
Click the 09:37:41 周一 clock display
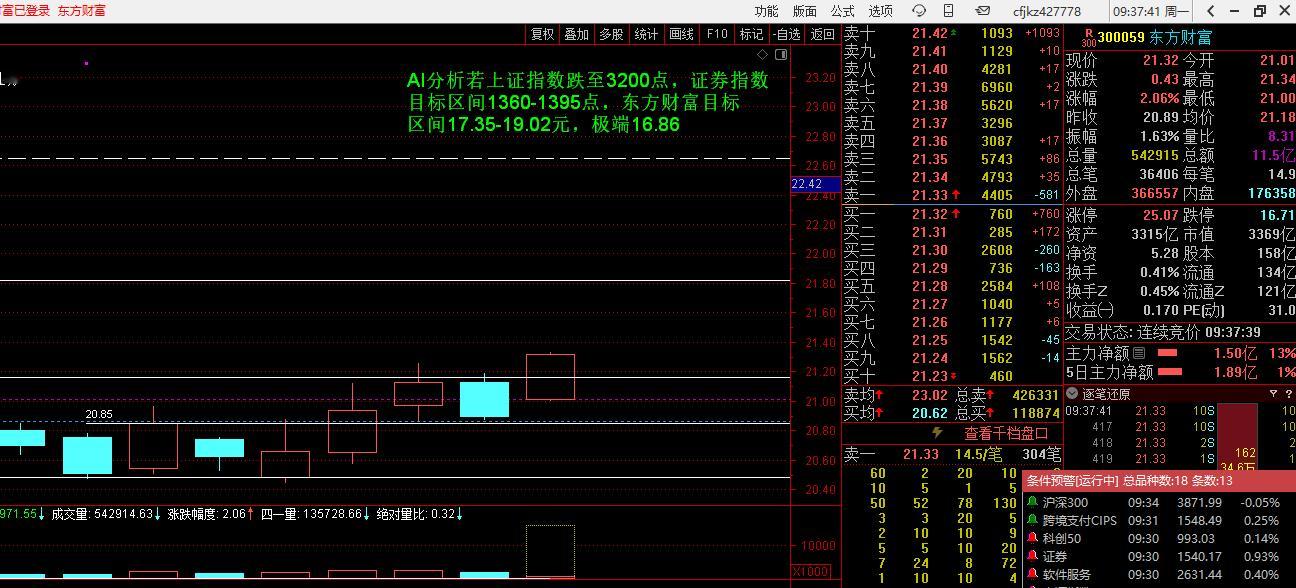[1151, 11]
